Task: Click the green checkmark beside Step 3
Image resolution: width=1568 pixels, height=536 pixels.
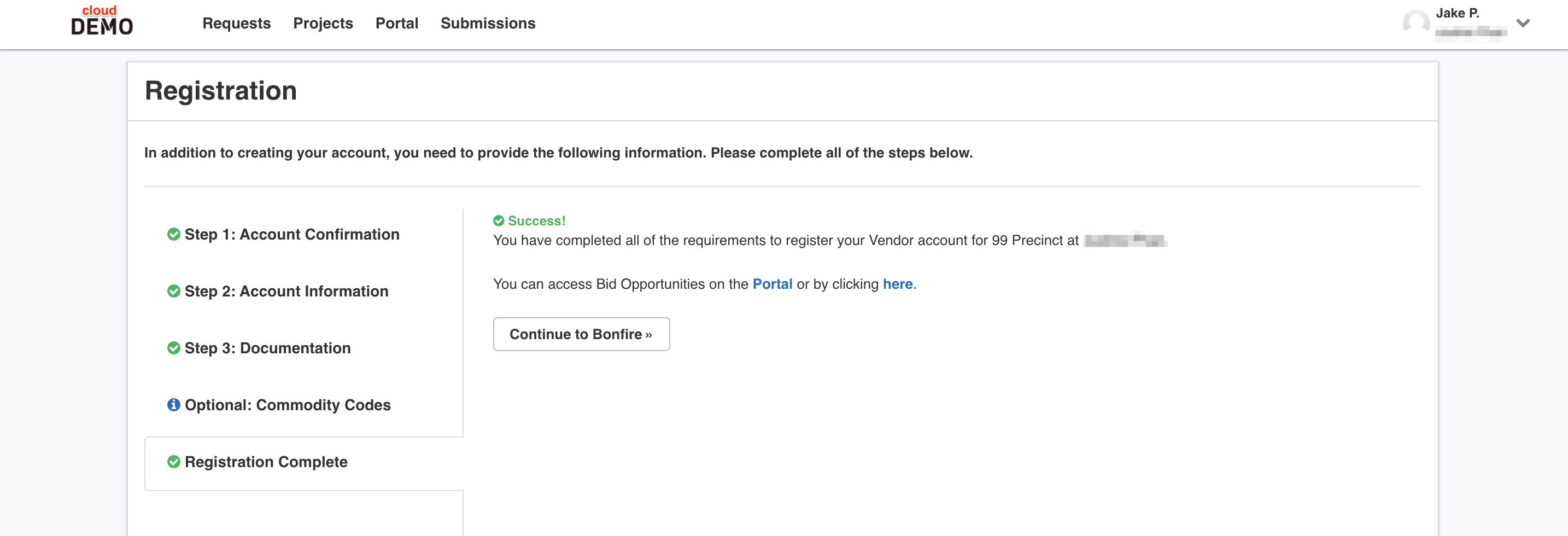Action: pos(173,348)
